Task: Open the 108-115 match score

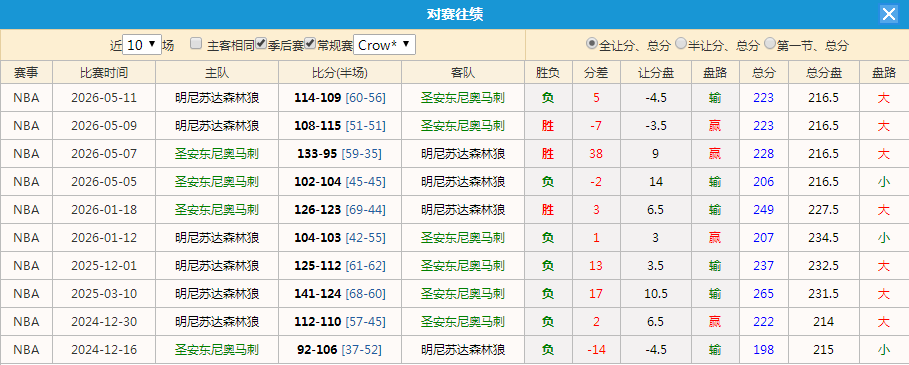Action: point(318,126)
